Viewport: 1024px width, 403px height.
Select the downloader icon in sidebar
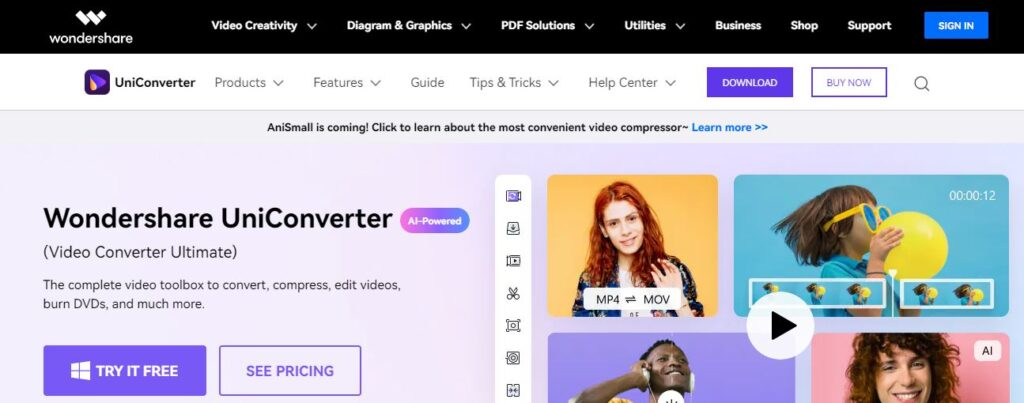(513, 229)
